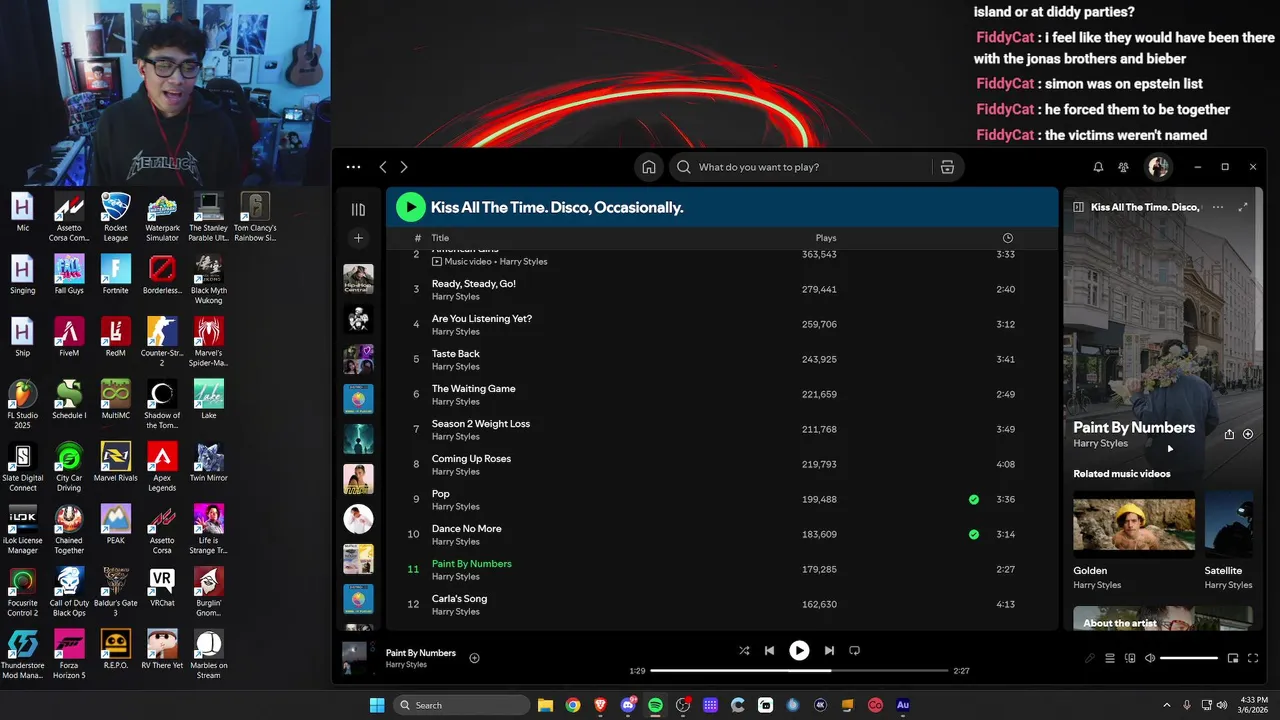Click the Plays column header
The width and height of the screenshot is (1280, 720).
[x=826, y=238]
